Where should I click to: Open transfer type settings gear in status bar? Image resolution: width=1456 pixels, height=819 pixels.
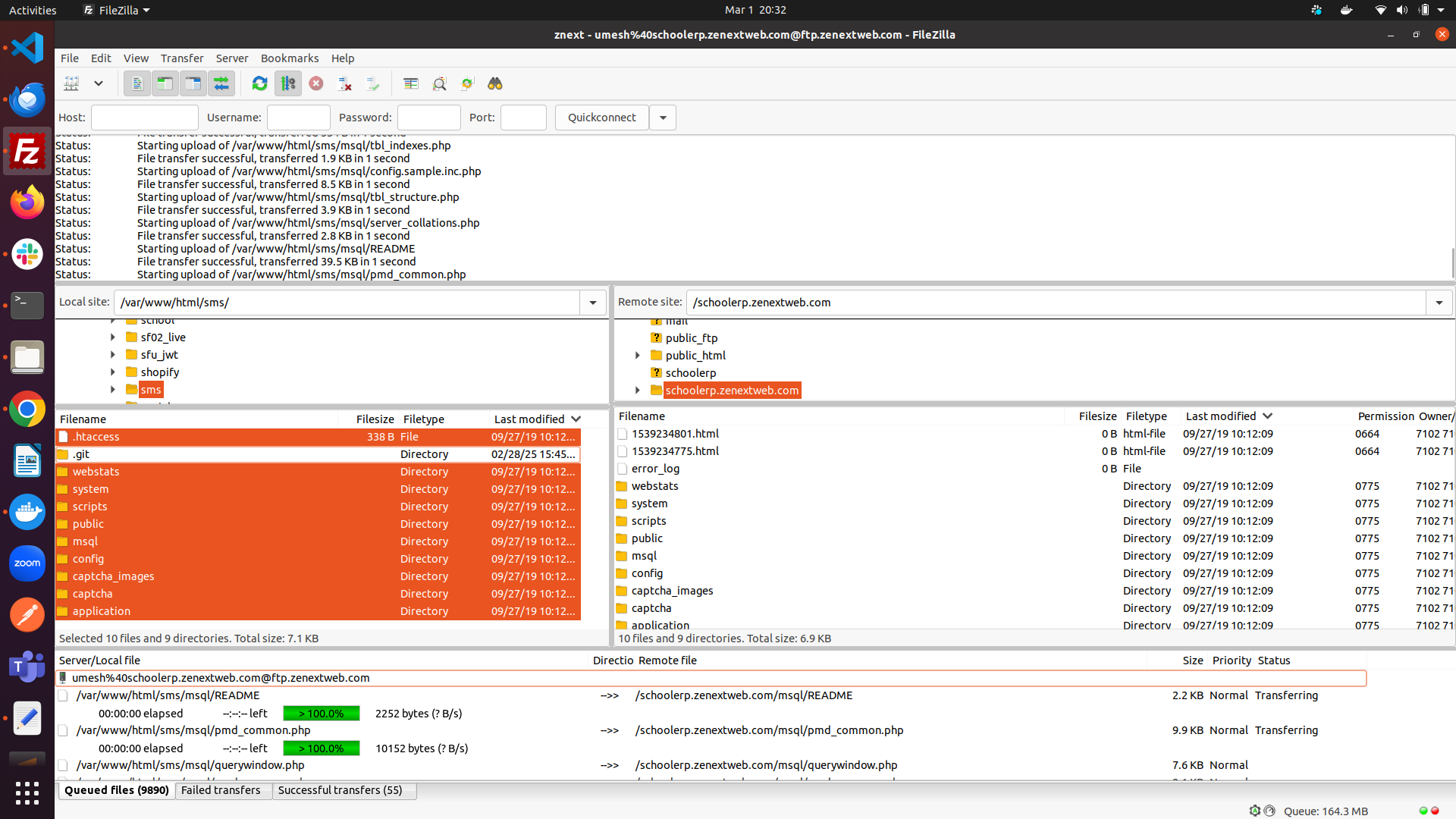pos(1255,811)
